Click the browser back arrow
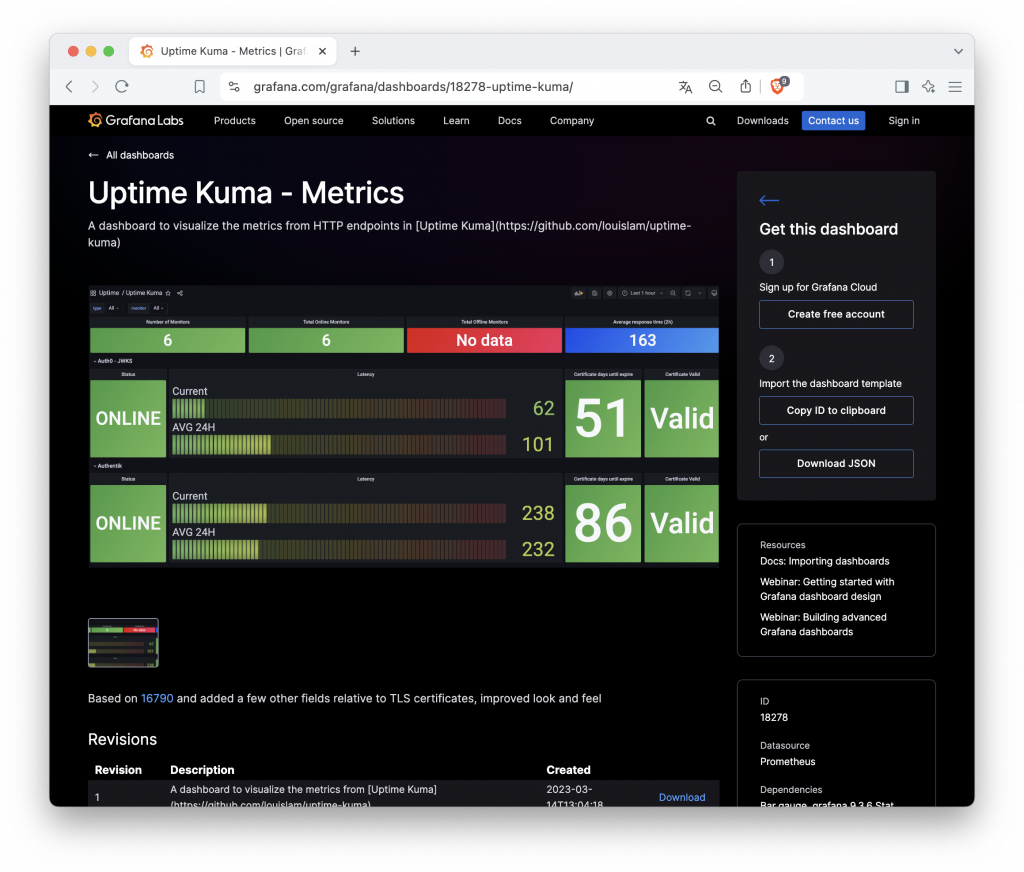Viewport: 1024px width, 872px height. click(69, 86)
